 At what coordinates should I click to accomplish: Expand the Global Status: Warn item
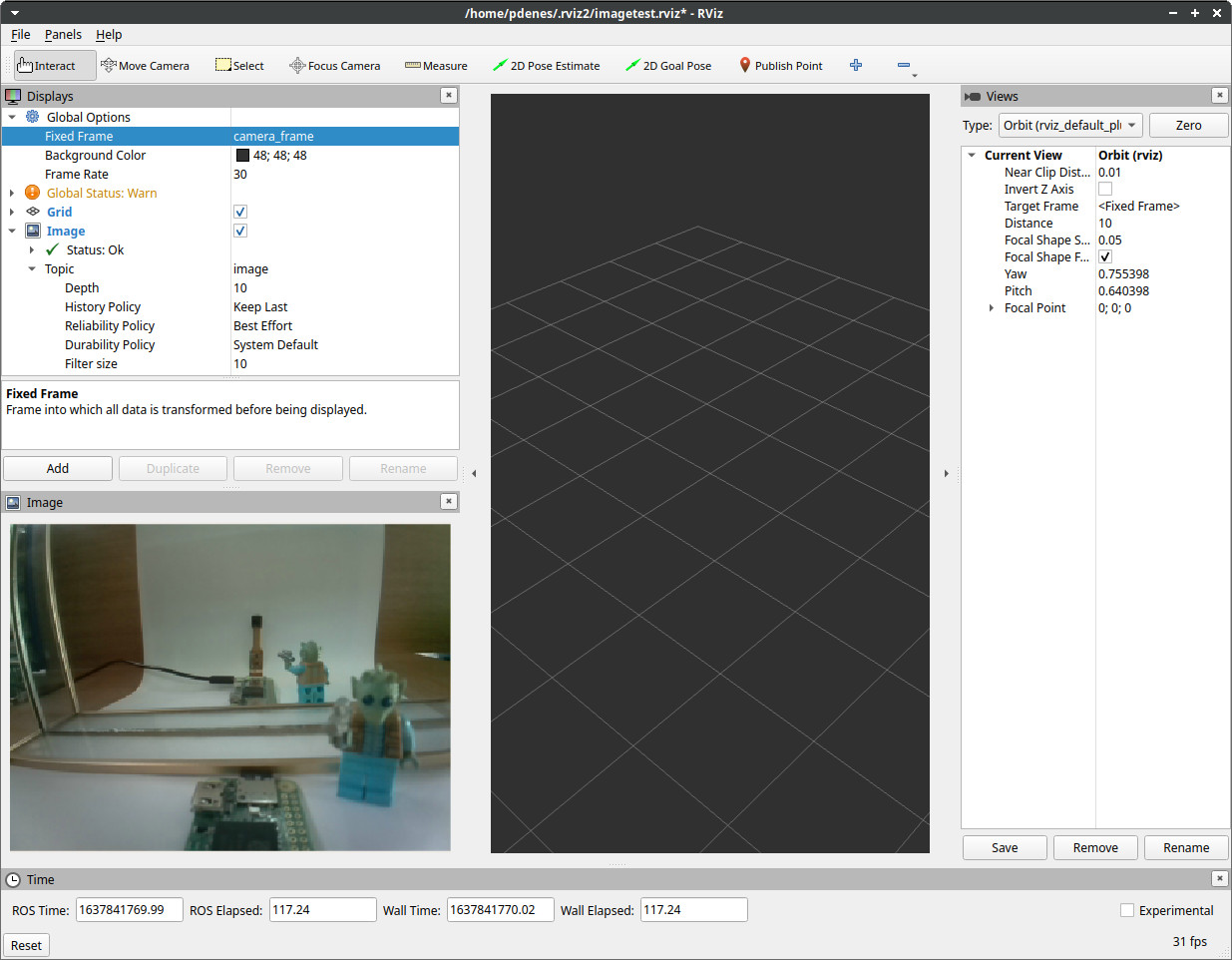pos(10,193)
